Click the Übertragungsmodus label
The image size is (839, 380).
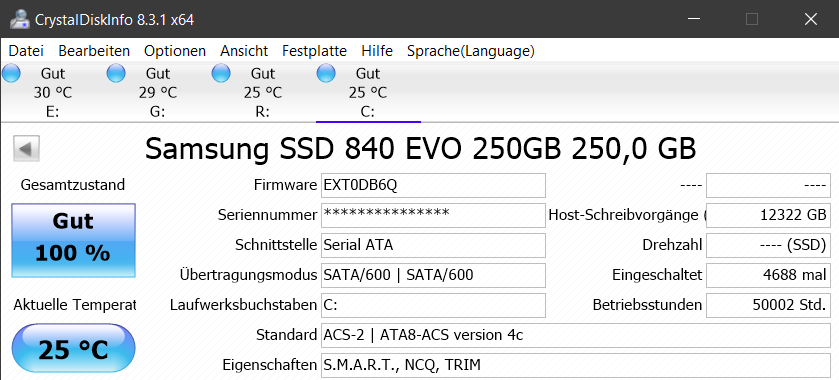[x=248, y=275]
